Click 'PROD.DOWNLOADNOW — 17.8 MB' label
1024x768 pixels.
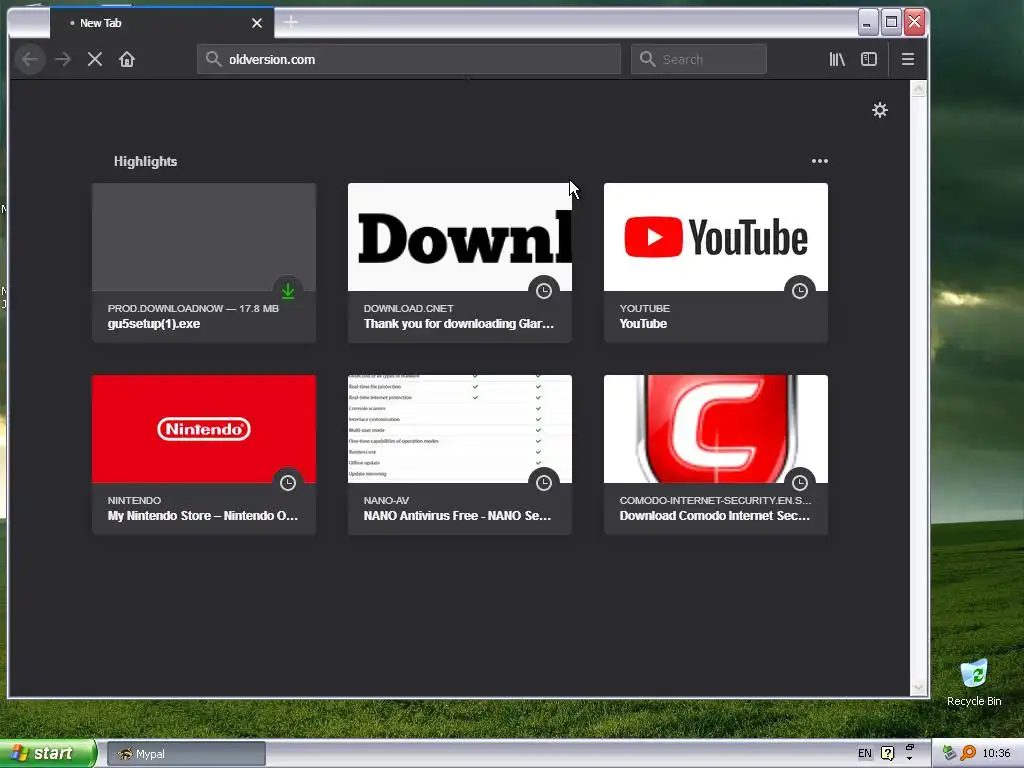[x=193, y=308]
